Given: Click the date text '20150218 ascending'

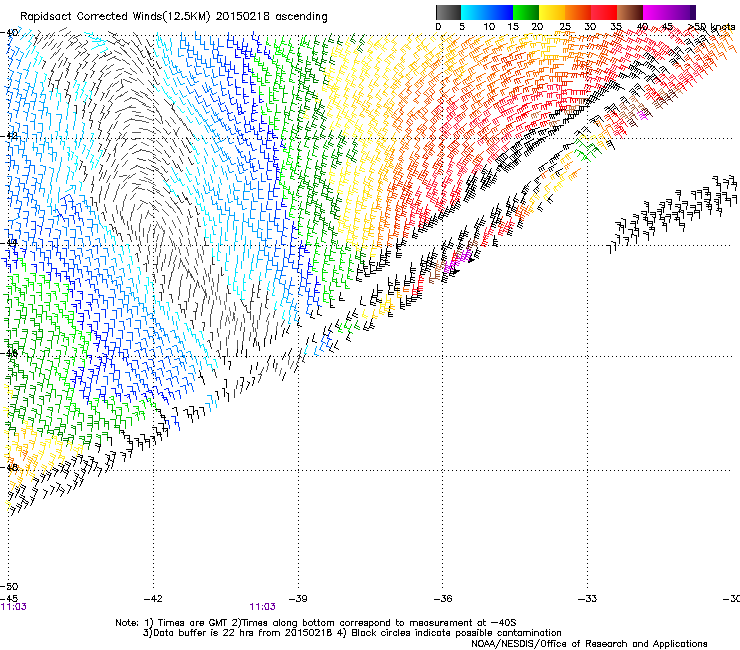Looking at the screenshot, I should click(271, 16).
